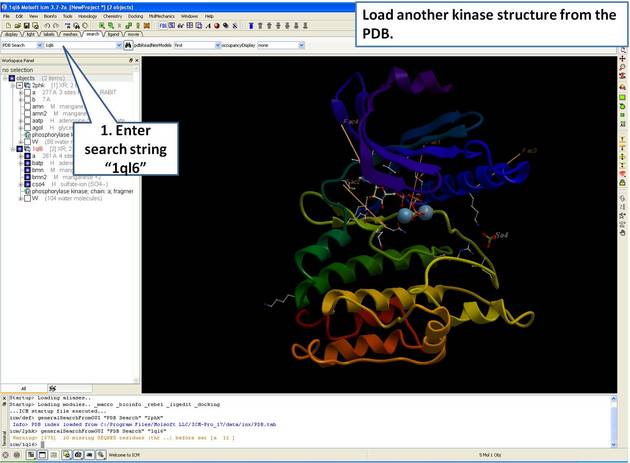Switch to the ligand tab

coord(113,34)
